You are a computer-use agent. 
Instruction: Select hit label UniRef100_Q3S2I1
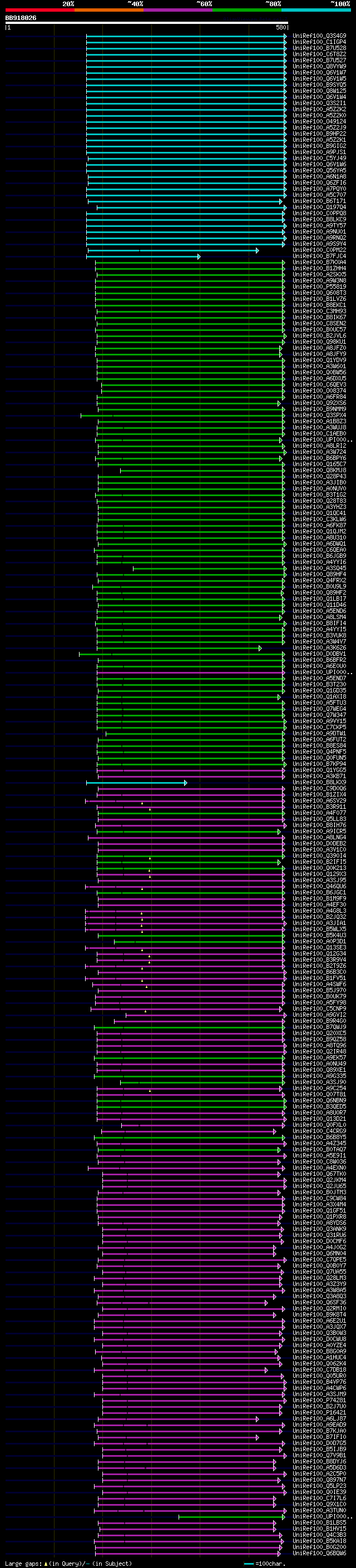[x=319, y=103]
